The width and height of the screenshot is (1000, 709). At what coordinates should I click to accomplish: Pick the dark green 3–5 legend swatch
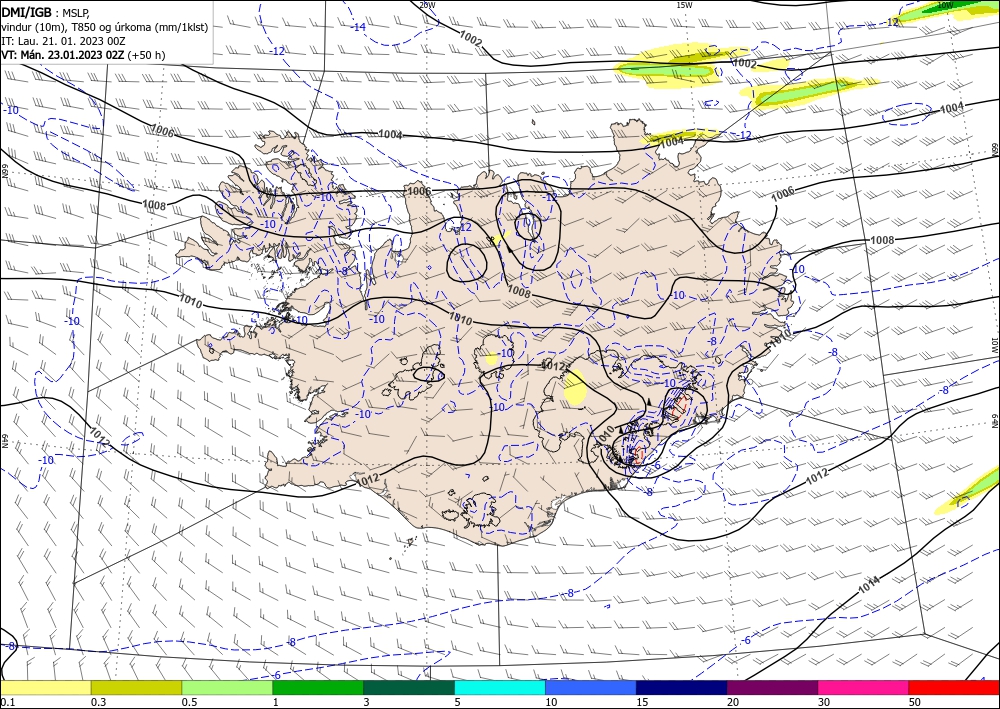tap(409, 687)
